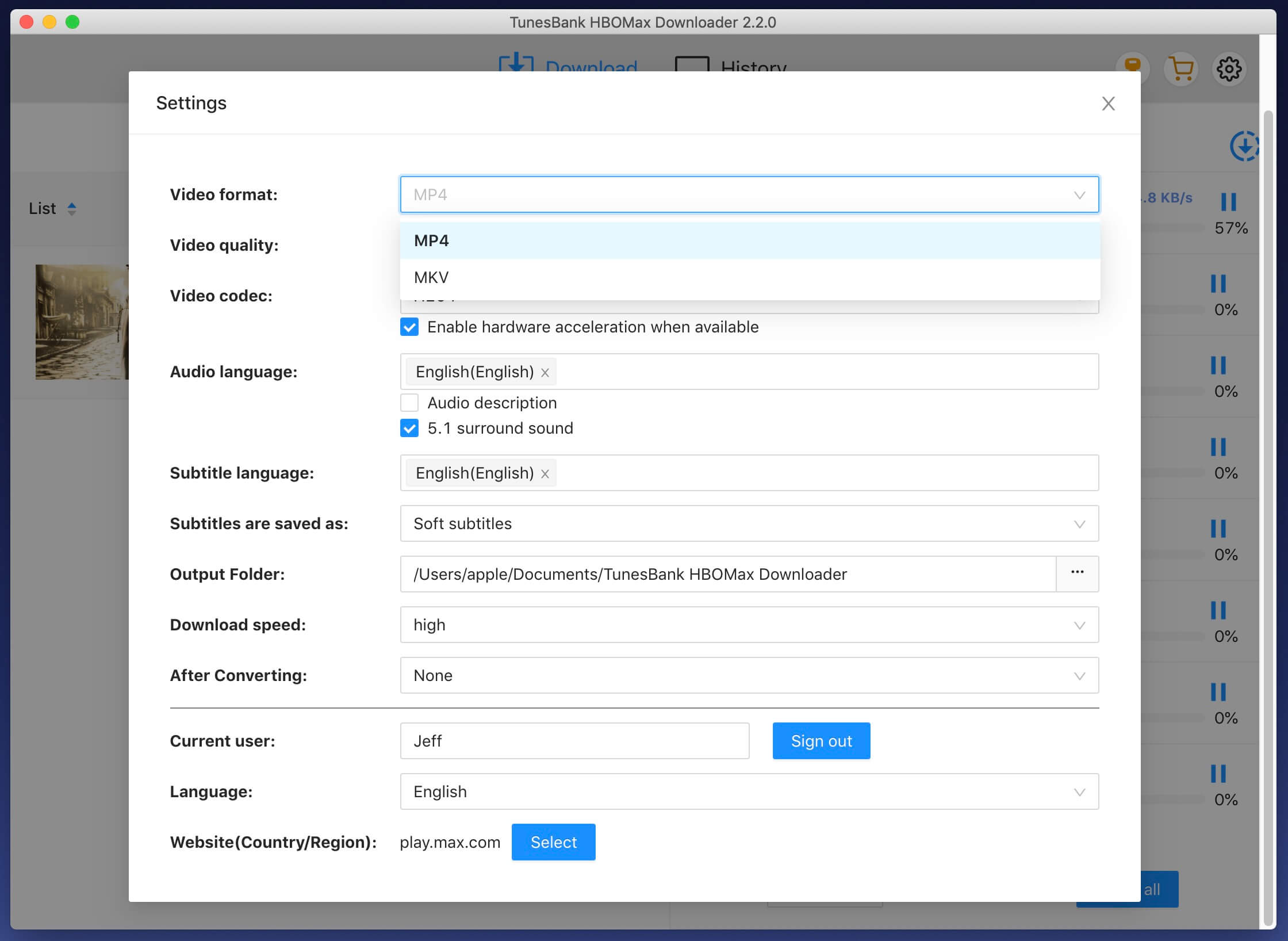Pause the download at 57%
Viewport: 1288px width, 941px height.
1228,202
